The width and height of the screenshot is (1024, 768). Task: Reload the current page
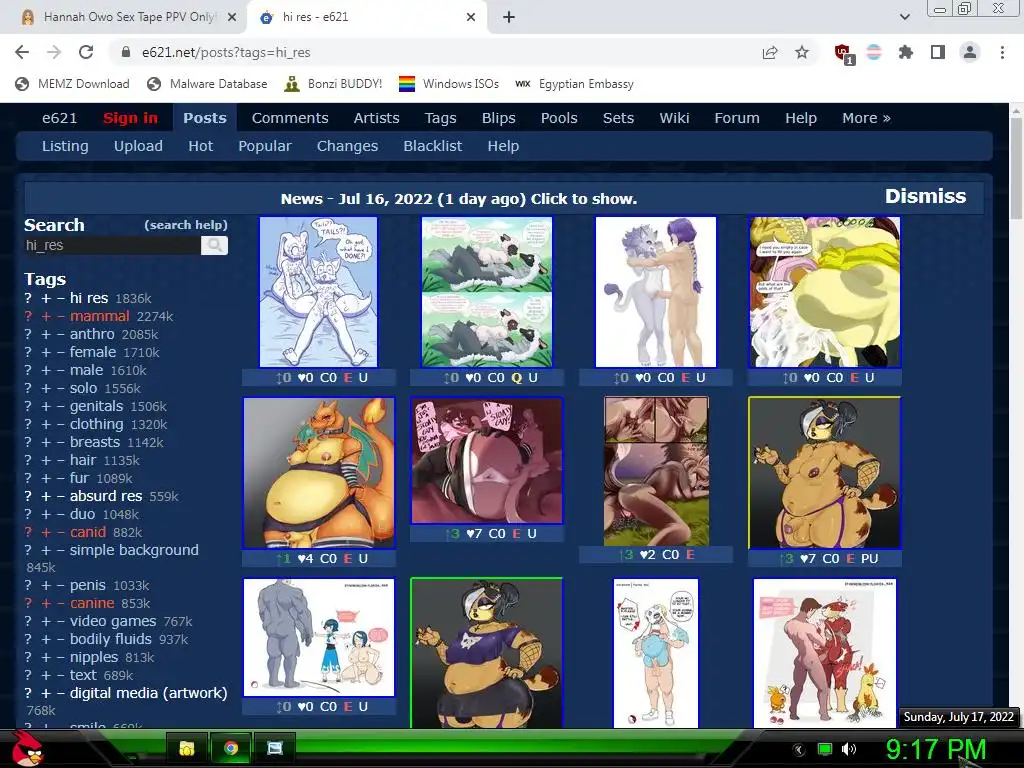(x=86, y=52)
